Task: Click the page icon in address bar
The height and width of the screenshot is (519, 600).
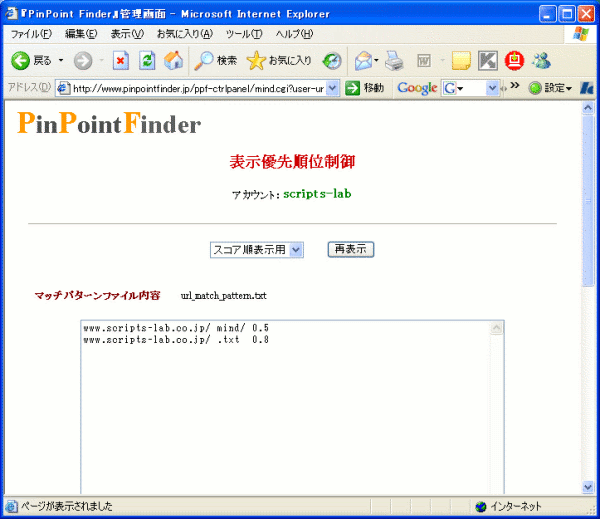Action: point(63,88)
